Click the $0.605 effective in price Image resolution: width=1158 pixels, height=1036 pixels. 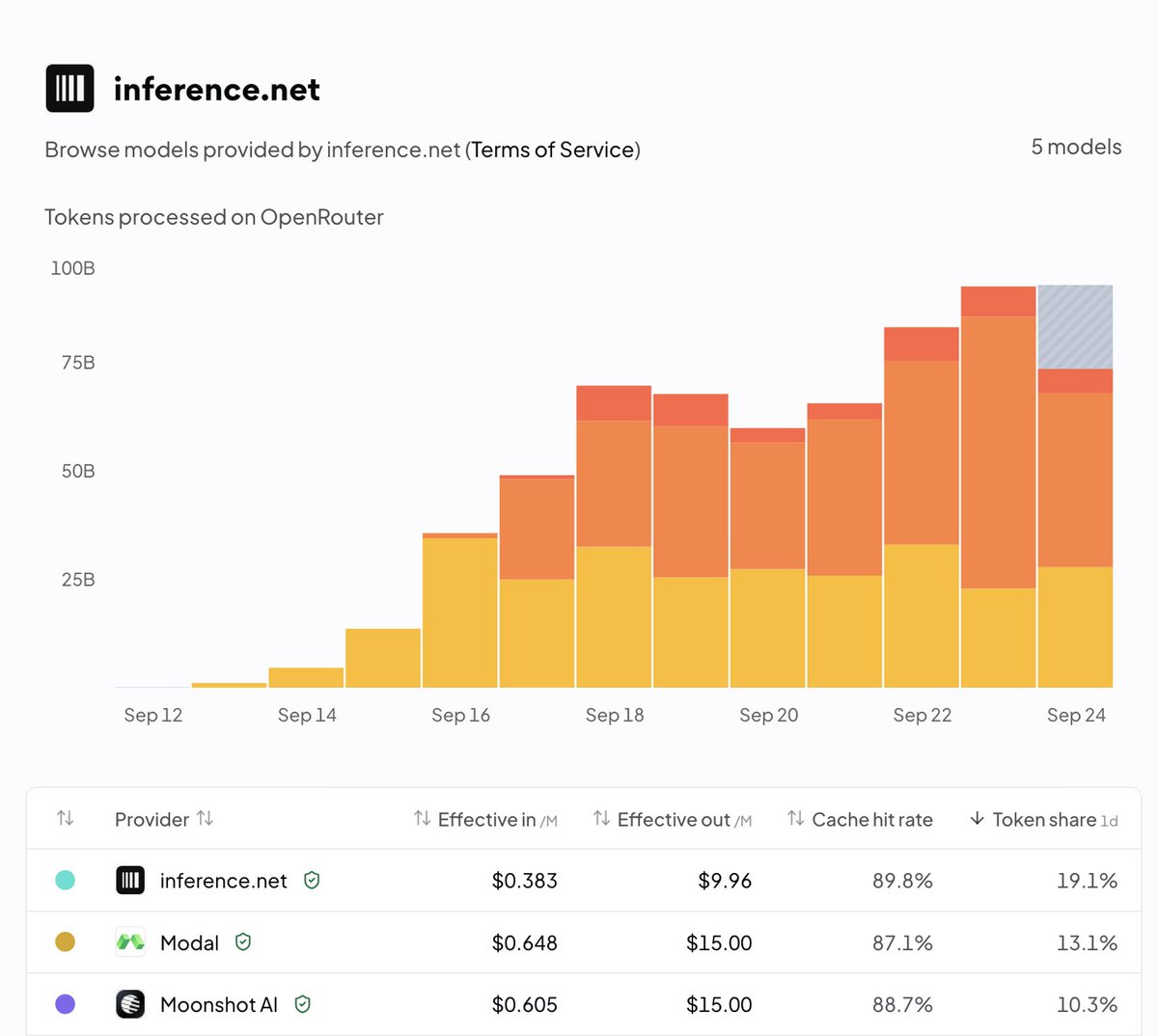pos(525,1004)
